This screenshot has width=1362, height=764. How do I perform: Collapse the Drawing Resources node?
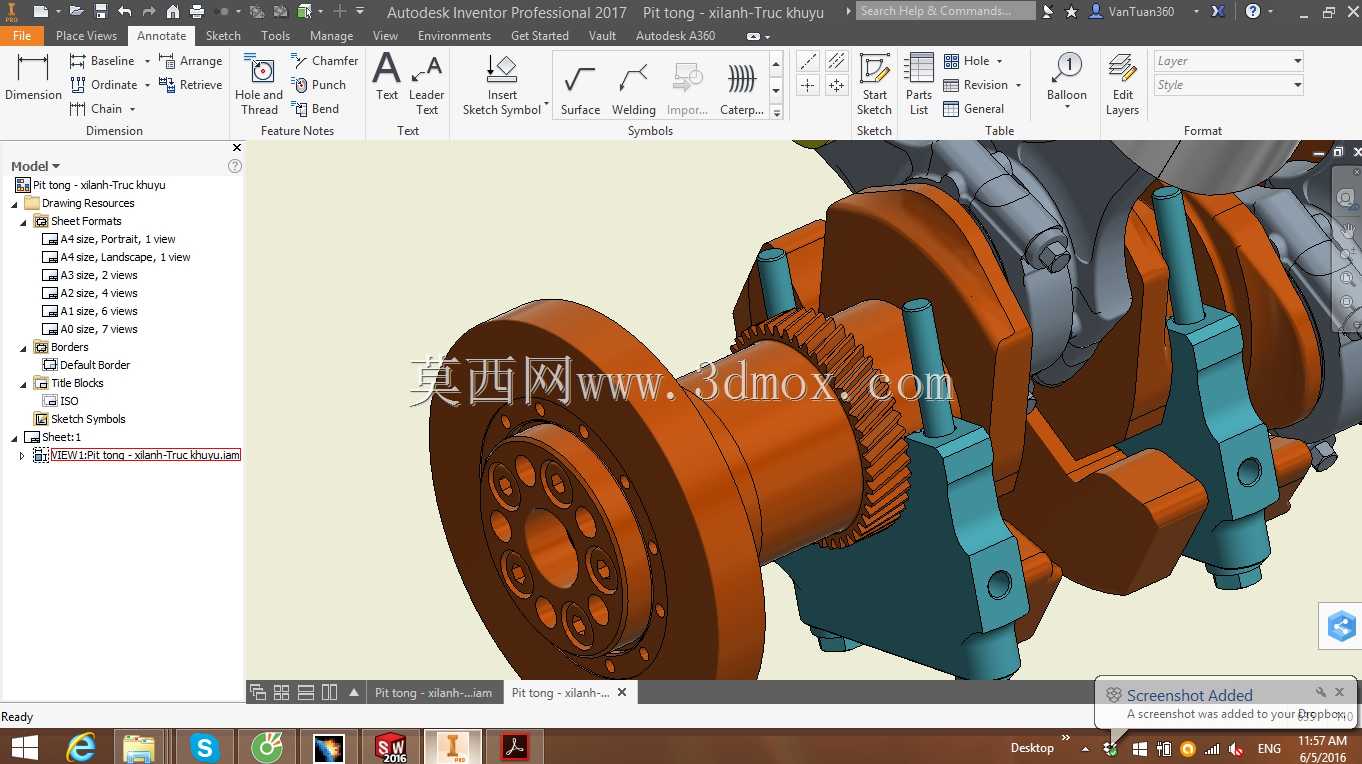14,204
